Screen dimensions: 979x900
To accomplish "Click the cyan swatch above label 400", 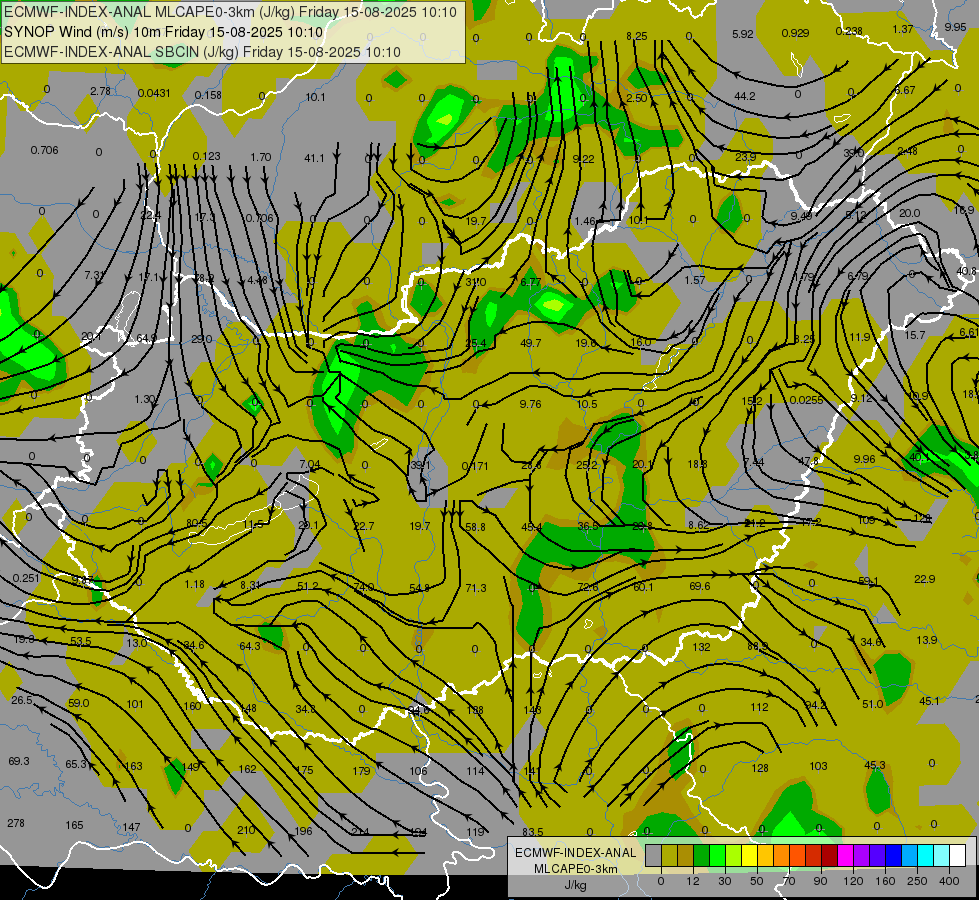I will coord(942,856).
